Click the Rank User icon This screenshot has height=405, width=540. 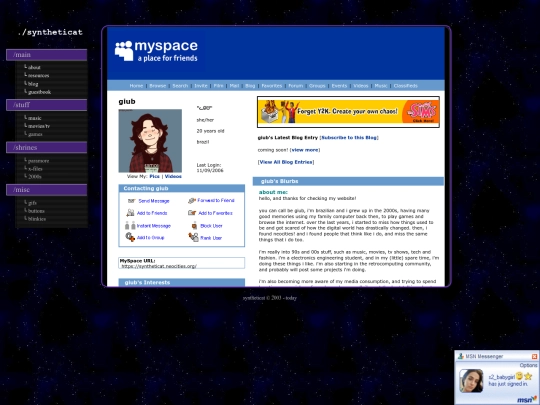tap(193, 237)
